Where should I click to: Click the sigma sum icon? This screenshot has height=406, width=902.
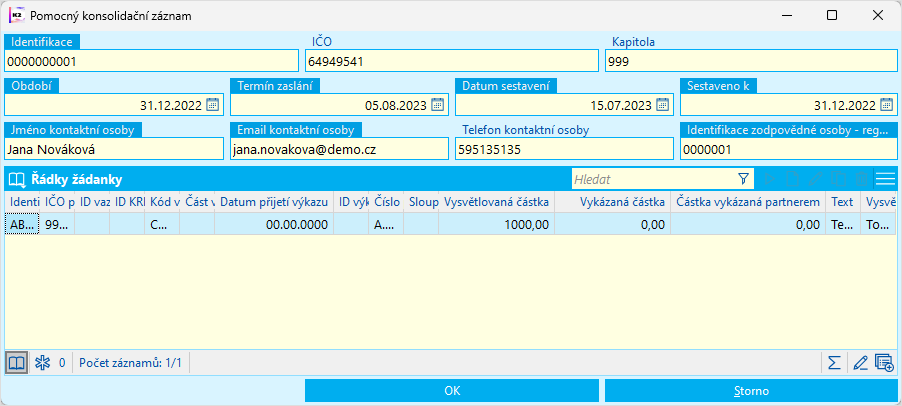834,363
